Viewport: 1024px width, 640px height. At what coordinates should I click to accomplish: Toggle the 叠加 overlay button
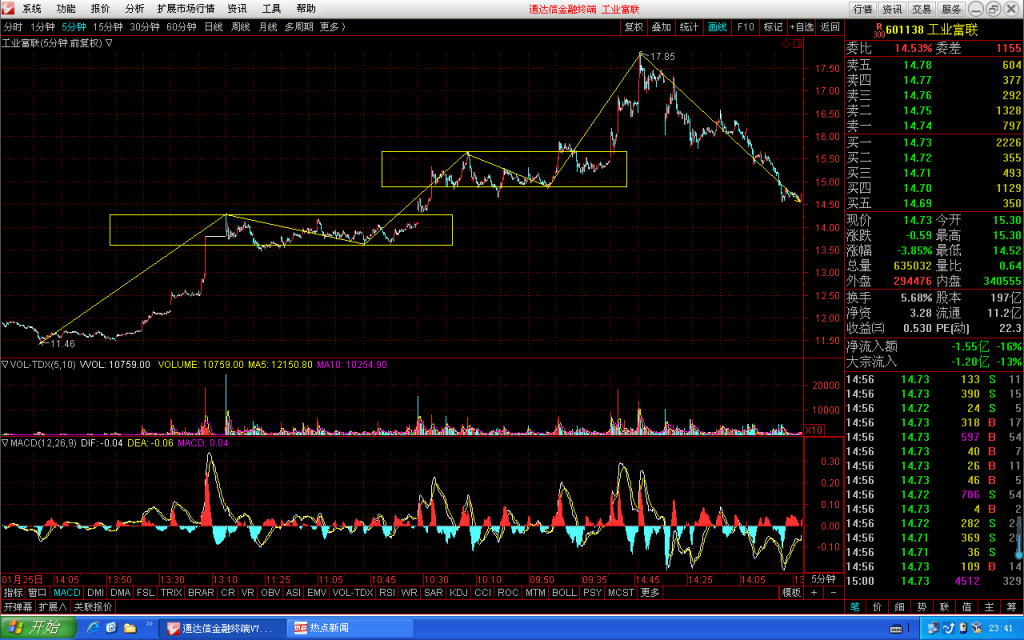click(661, 27)
